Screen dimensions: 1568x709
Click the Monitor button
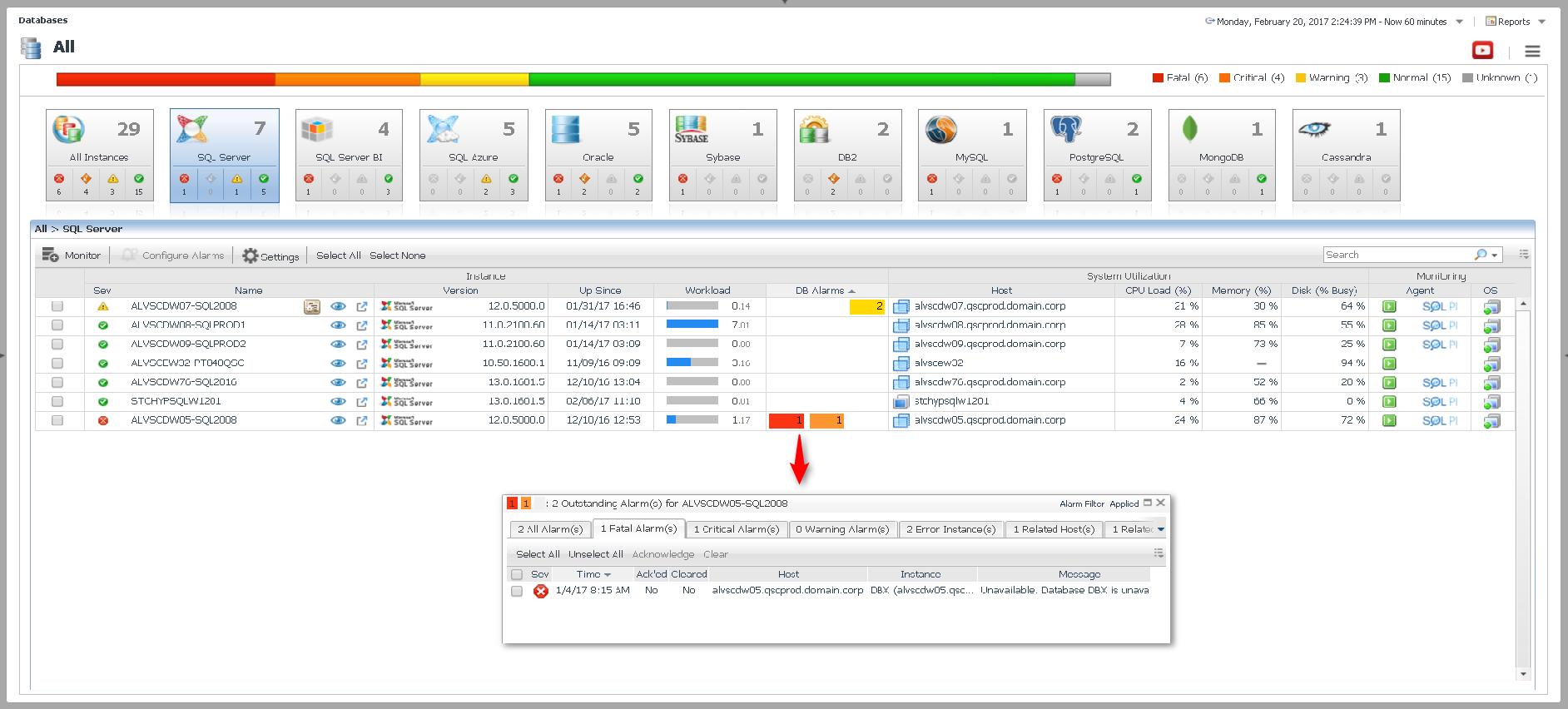point(72,255)
